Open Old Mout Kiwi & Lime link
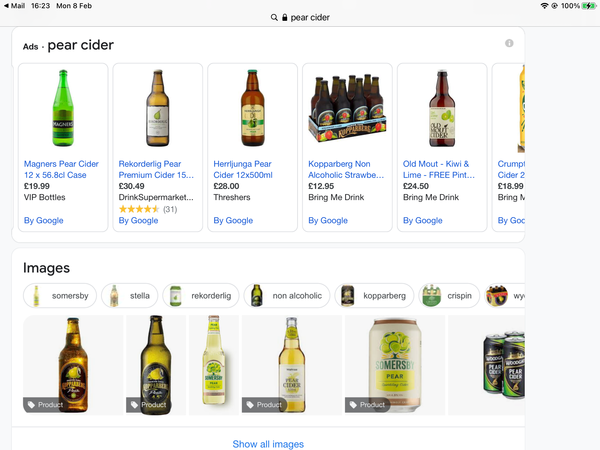The image size is (600, 450). click(x=439, y=170)
